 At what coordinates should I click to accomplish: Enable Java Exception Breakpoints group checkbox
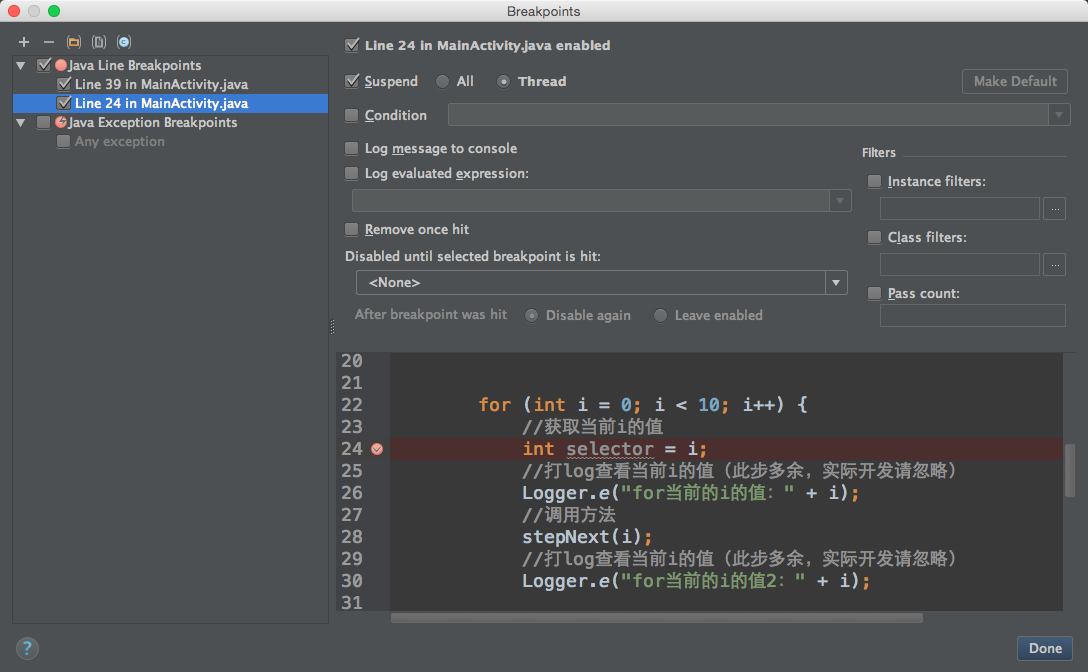tap(44, 122)
